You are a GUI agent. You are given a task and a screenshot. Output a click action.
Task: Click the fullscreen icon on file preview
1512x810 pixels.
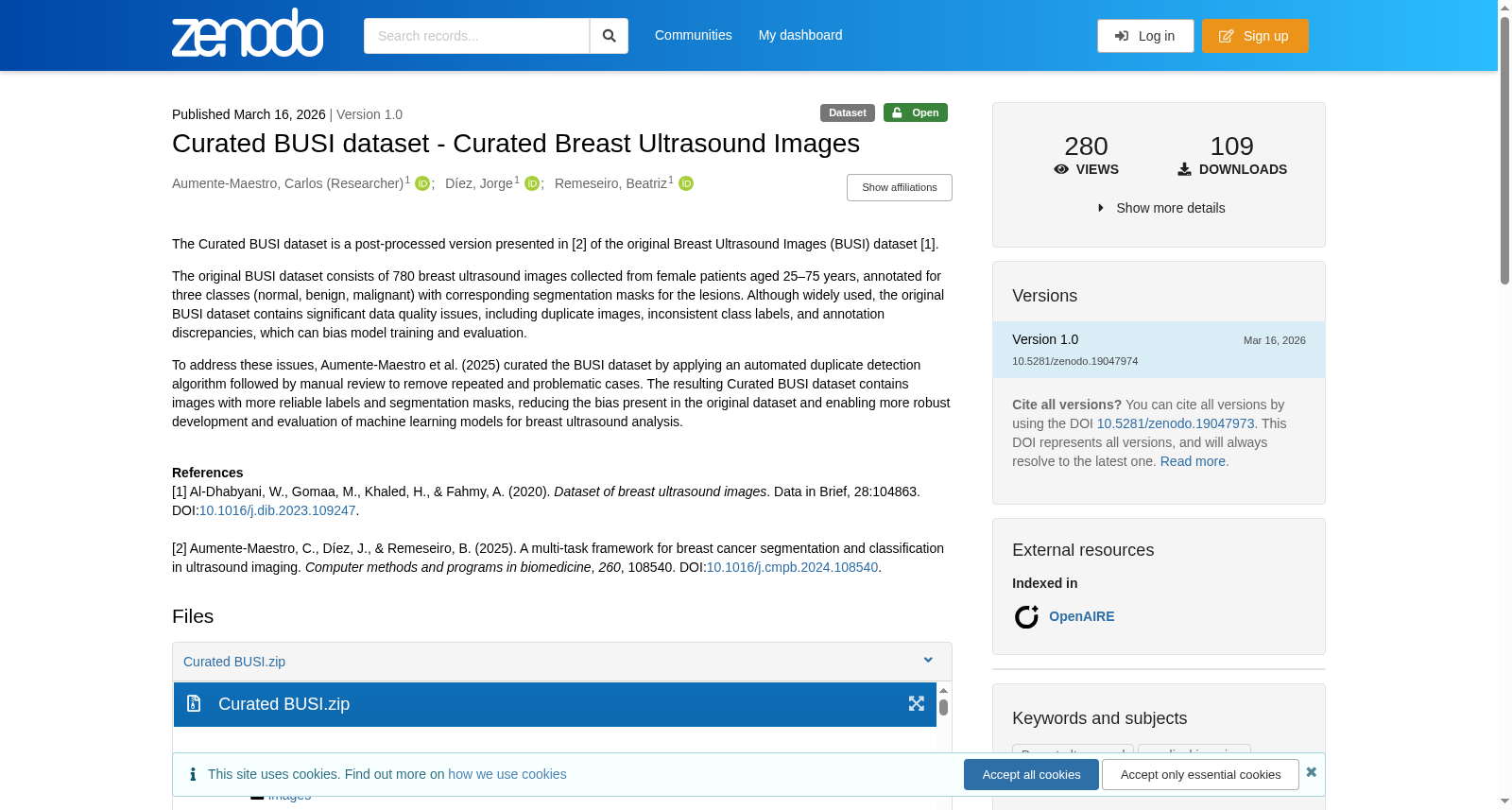coord(916,704)
